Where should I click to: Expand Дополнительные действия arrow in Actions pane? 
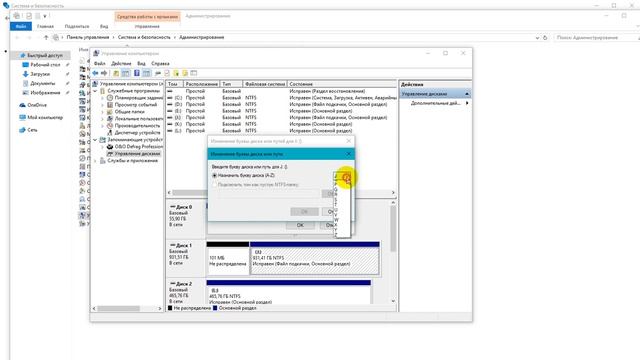(x=467, y=103)
